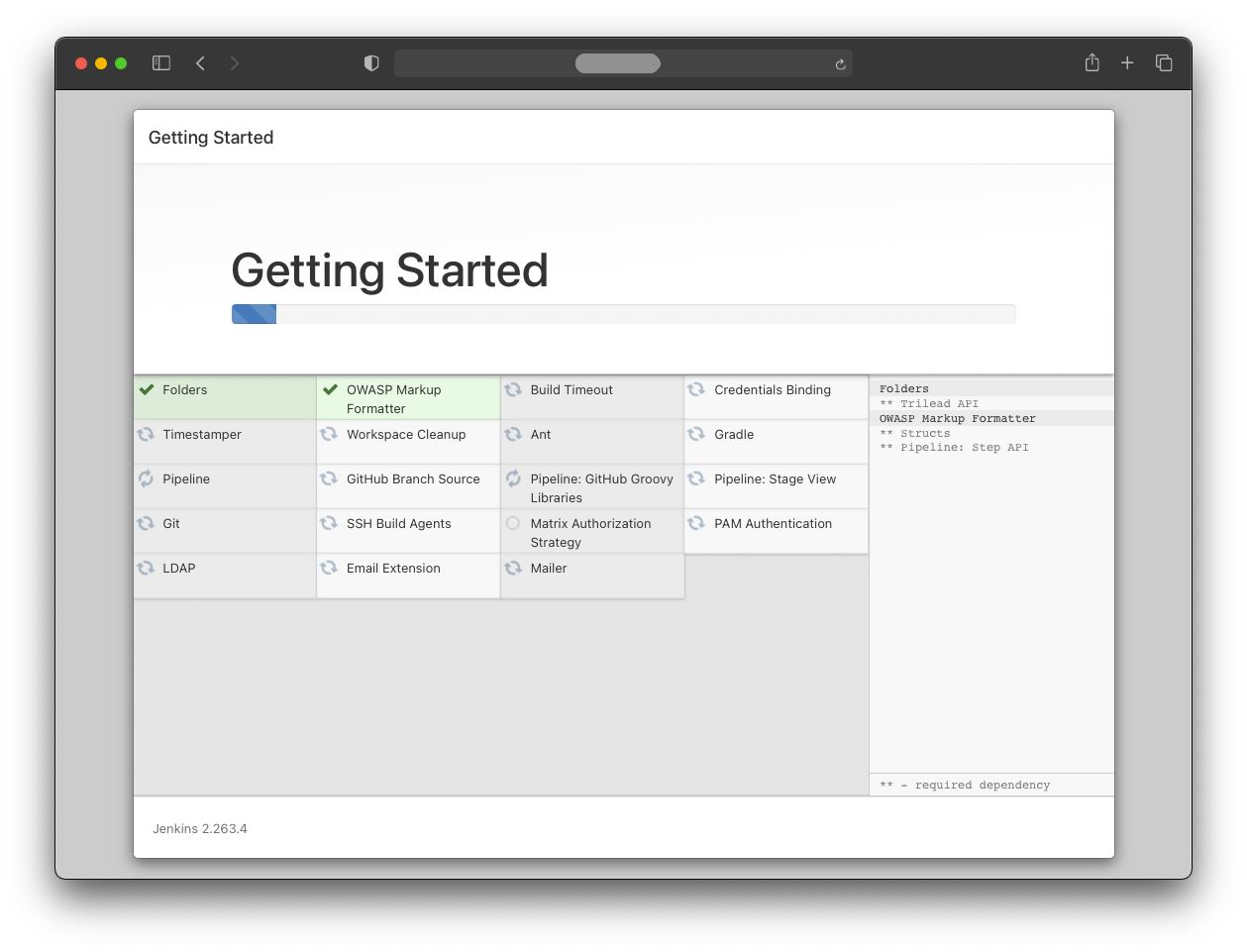Click the sync icon beside Credentials Binding

696,389
